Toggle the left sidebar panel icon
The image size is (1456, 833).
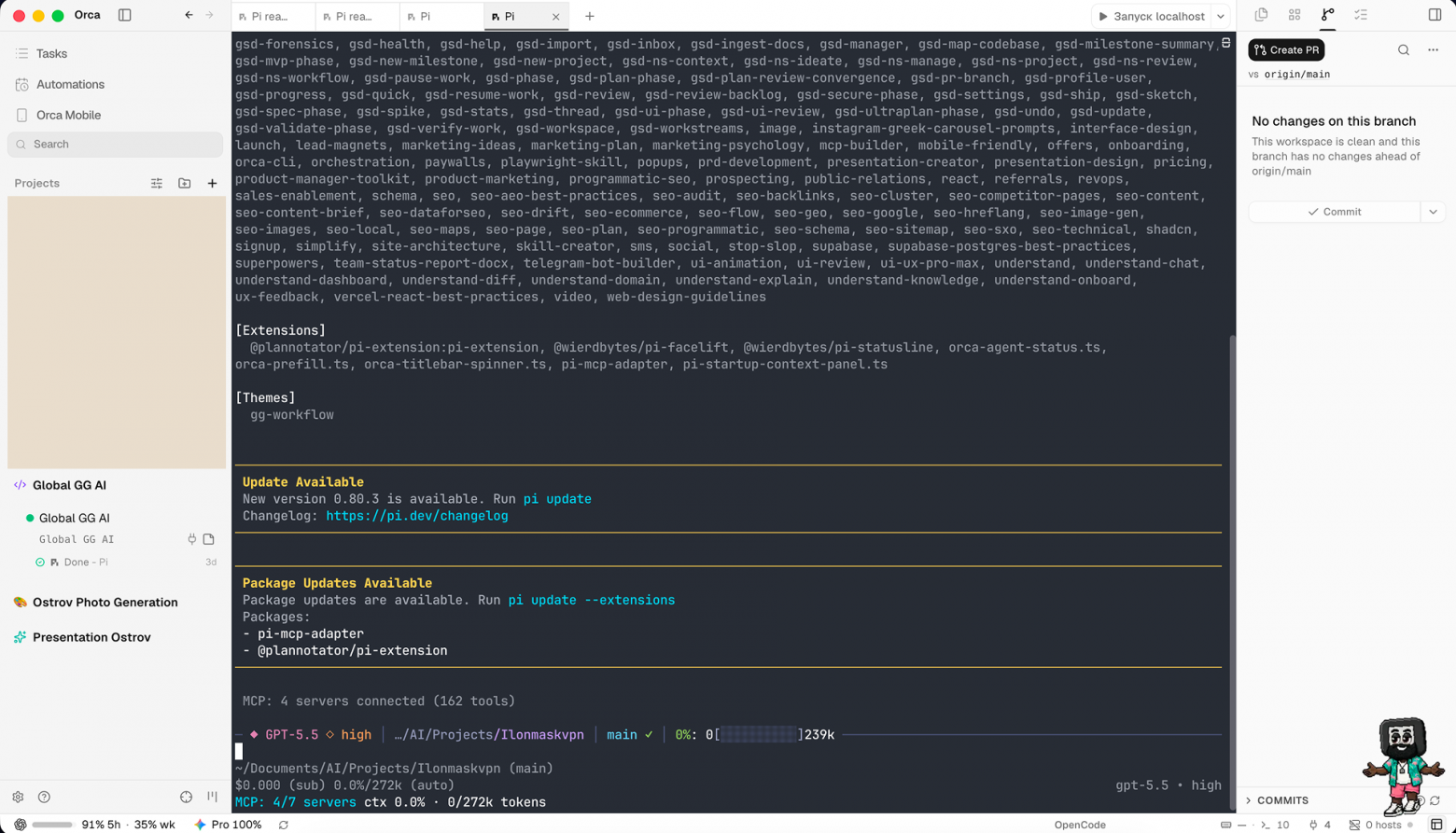125,15
